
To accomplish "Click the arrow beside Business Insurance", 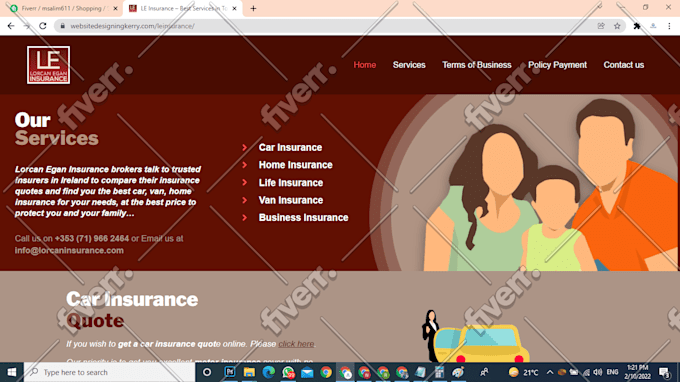I will tap(245, 217).
